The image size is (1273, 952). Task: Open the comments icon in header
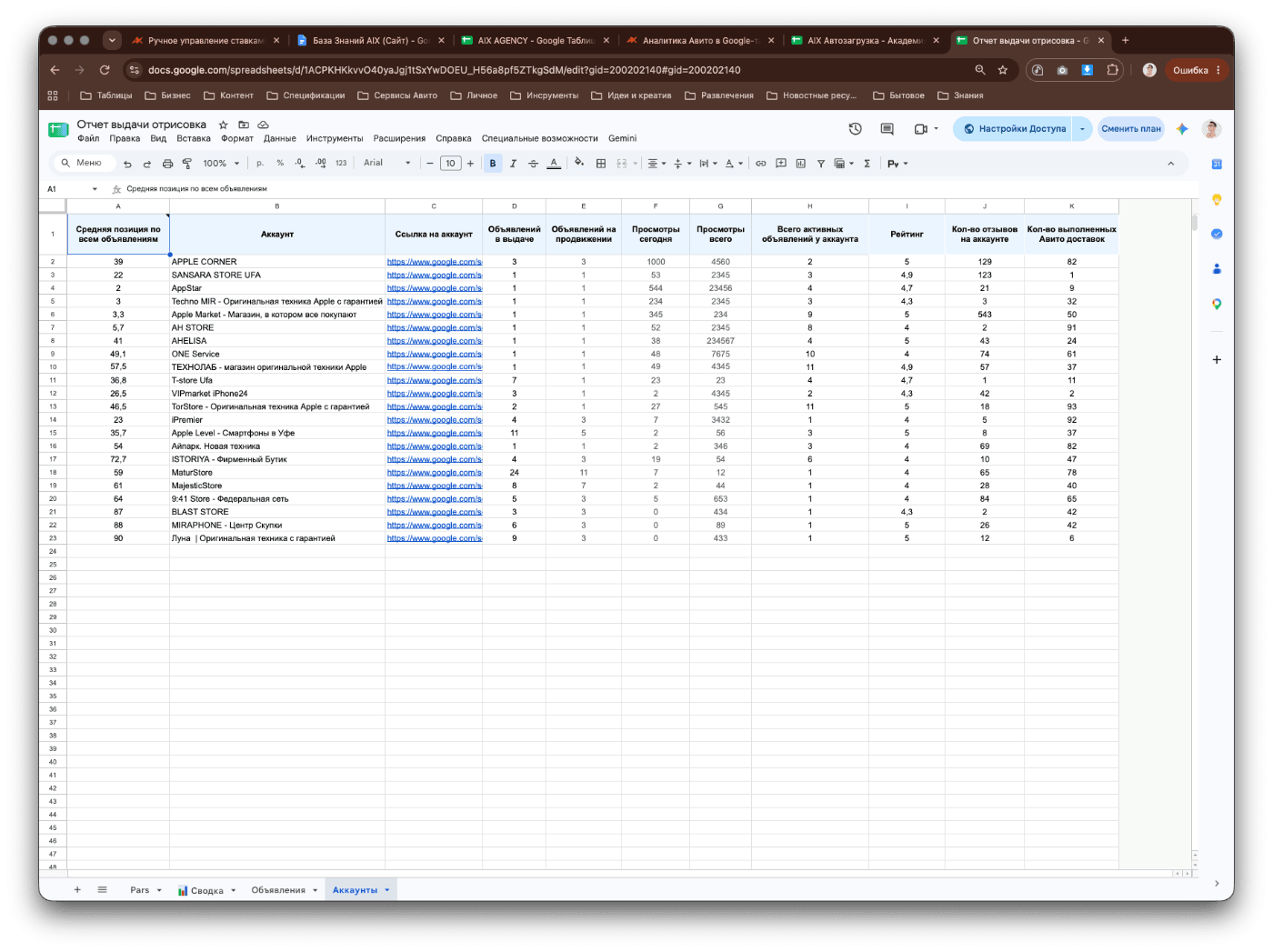pos(887,129)
